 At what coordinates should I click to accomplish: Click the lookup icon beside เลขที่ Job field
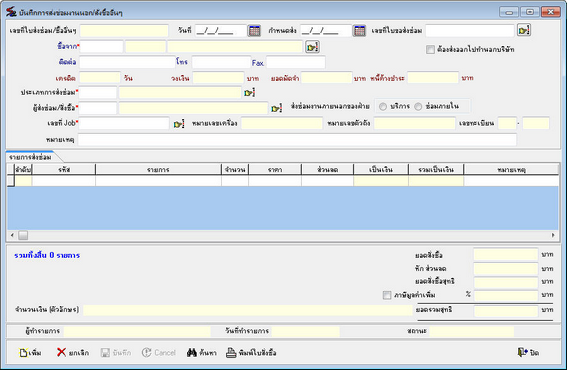179,124
